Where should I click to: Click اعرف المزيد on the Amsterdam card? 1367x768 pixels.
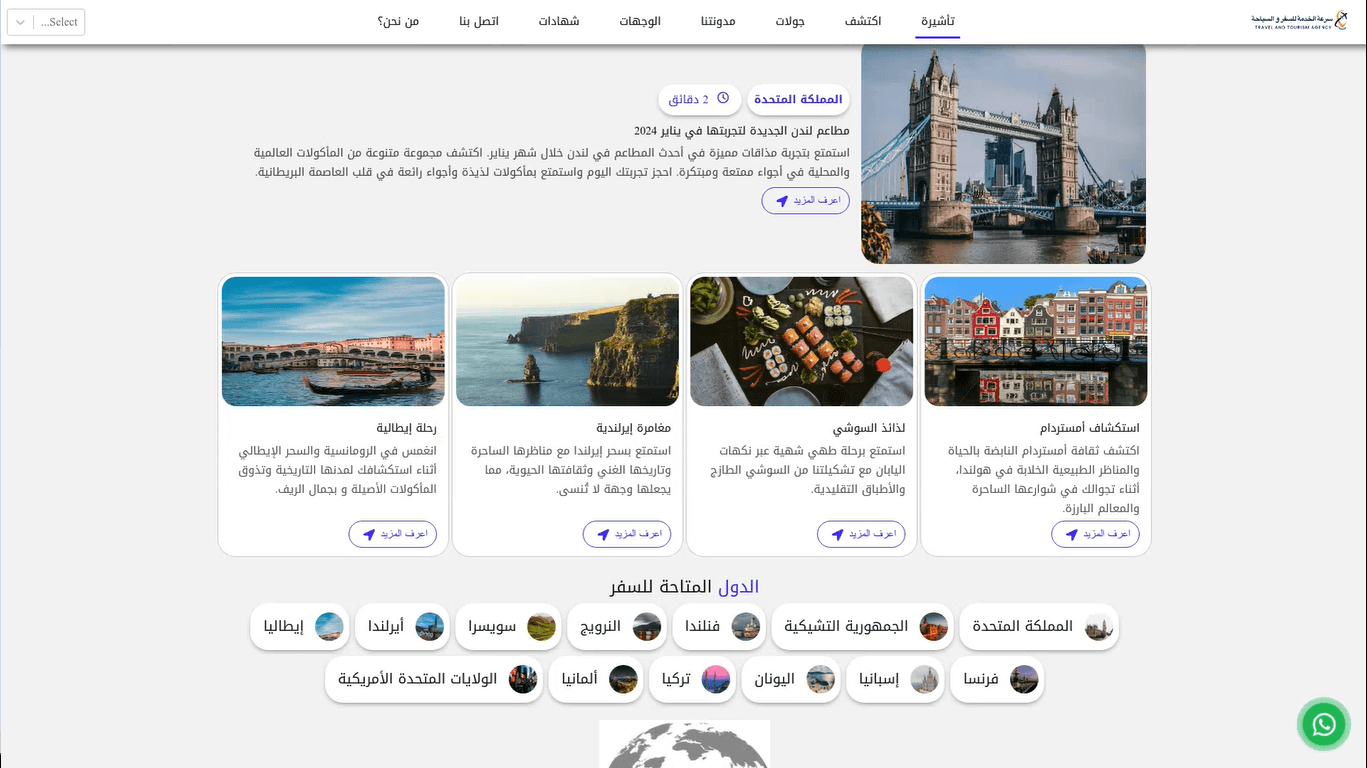[x=1096, y=534]
